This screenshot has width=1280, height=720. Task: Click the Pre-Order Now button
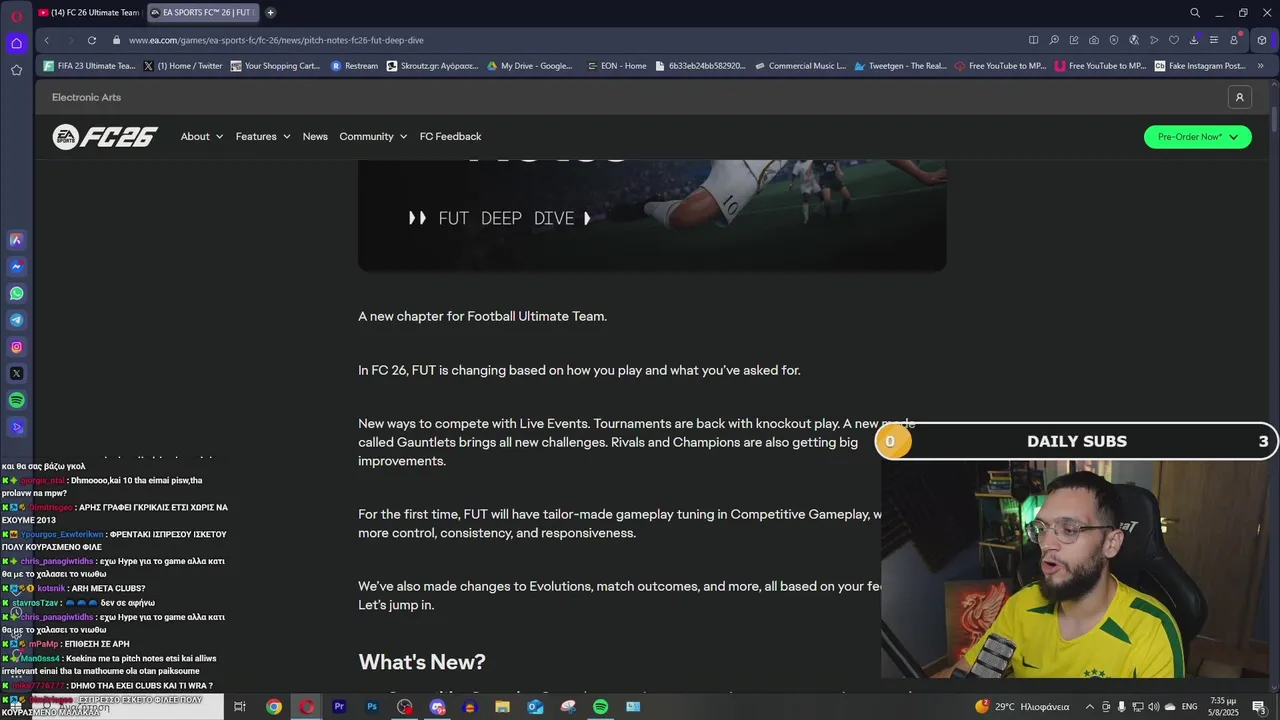[x=1197, y=137]
